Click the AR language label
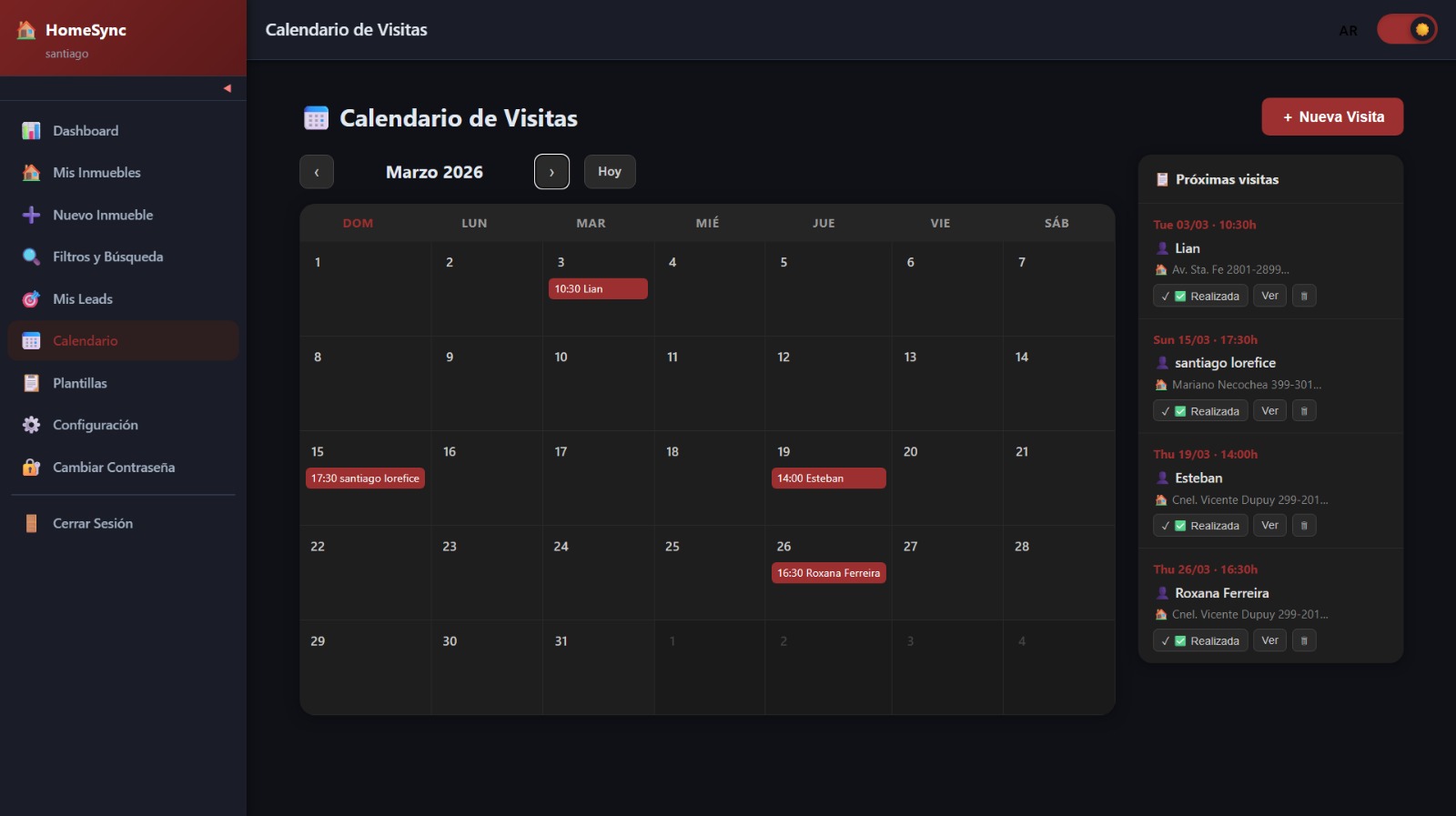Image resolution: width=1456 pixels, height=816 pixels. tap(1348, 31)
